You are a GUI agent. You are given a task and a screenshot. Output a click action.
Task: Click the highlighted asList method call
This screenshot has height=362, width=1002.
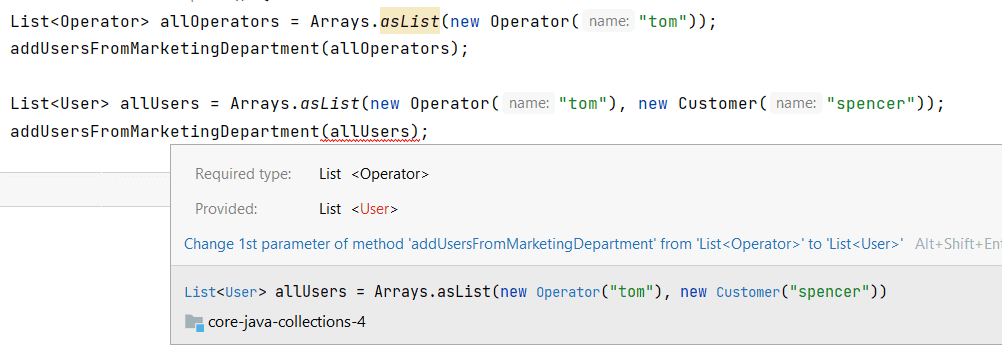pos(410,21)
